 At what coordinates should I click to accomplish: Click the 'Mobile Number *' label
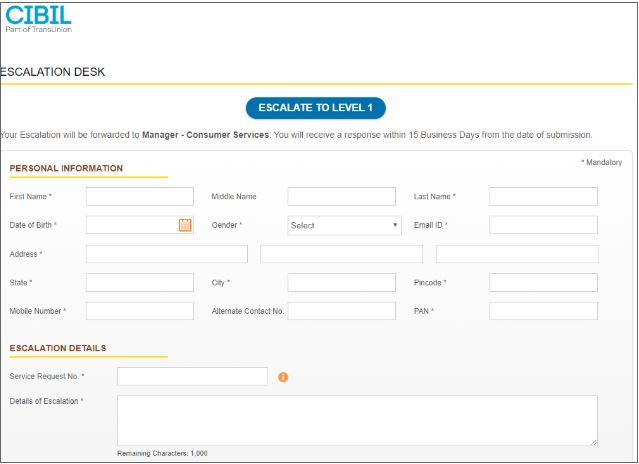point(38,311)
